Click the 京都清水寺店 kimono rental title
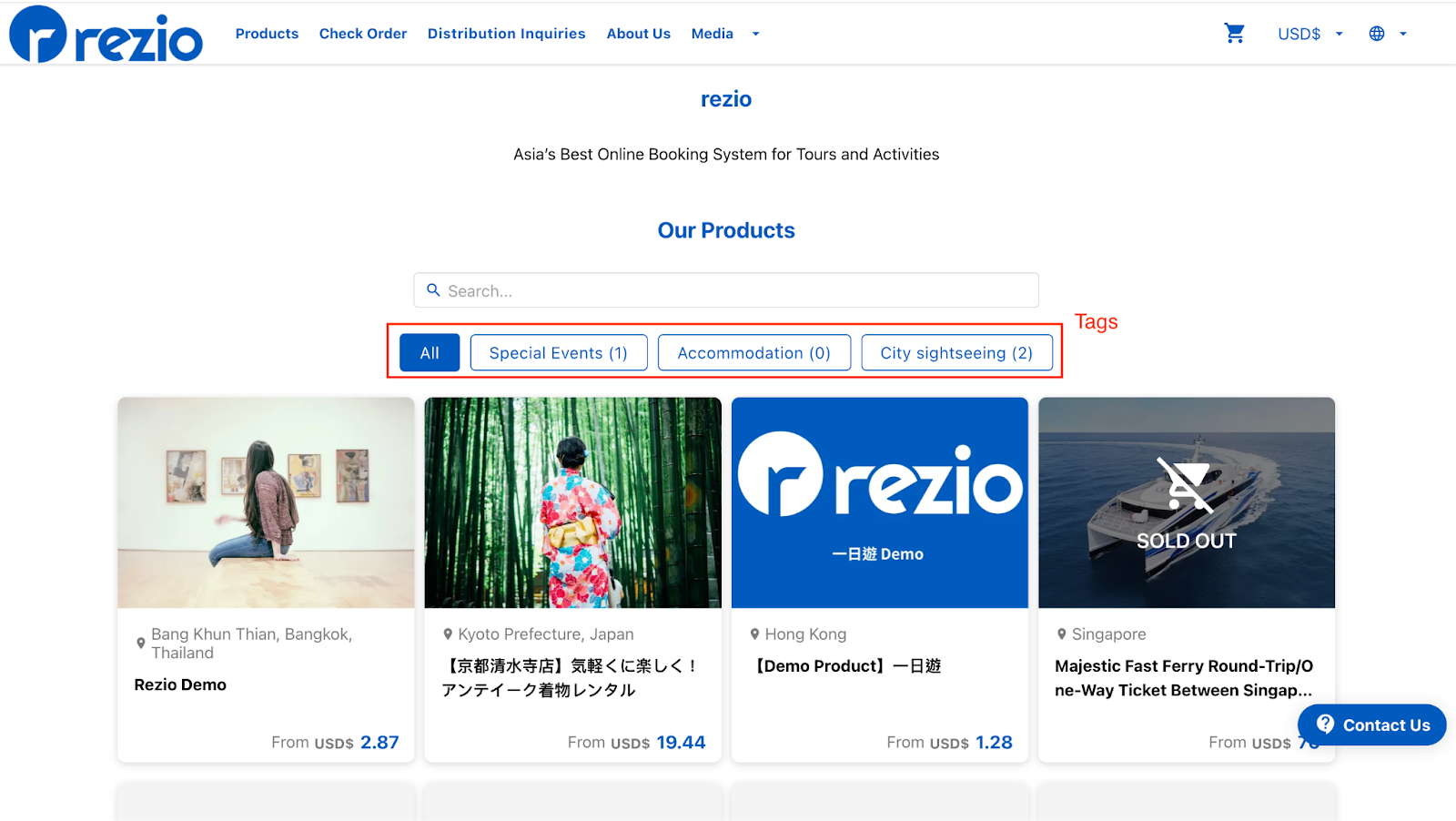 pos(570,678)
